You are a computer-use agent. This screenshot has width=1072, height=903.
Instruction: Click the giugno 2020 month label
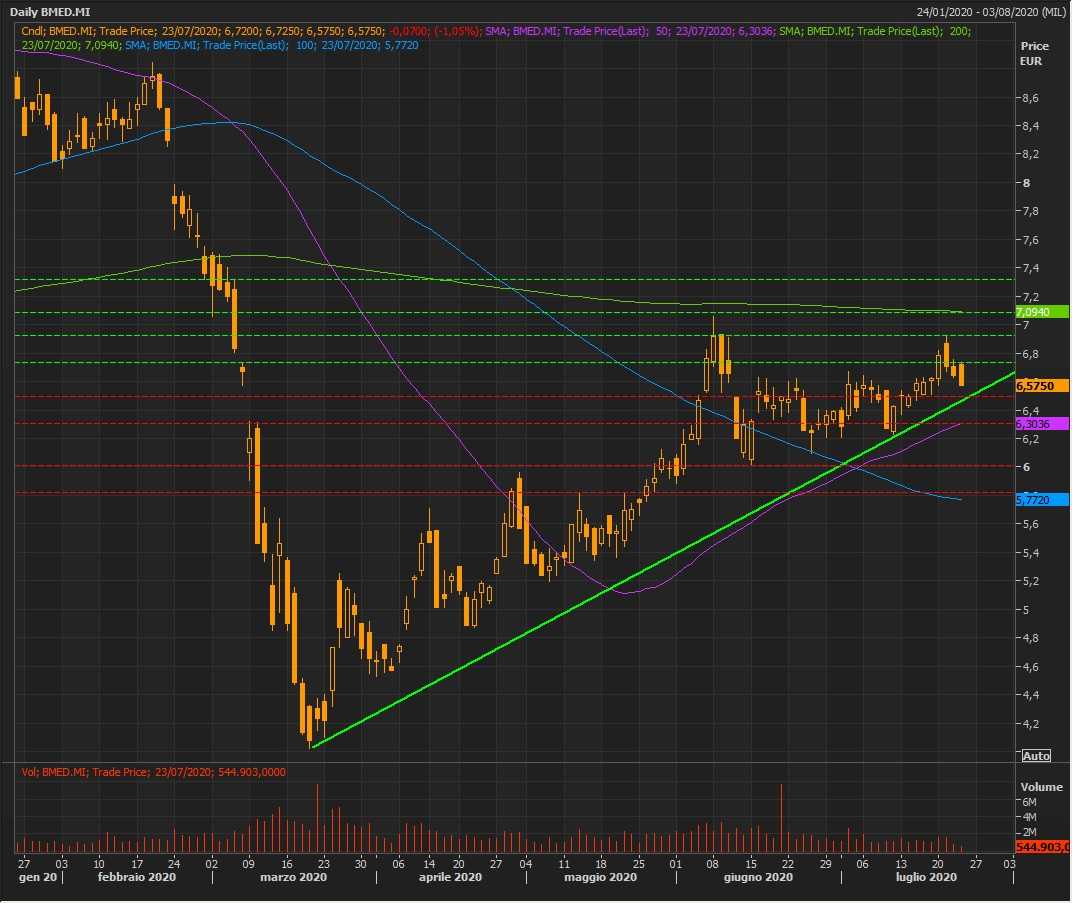click(x=759, y=877)
